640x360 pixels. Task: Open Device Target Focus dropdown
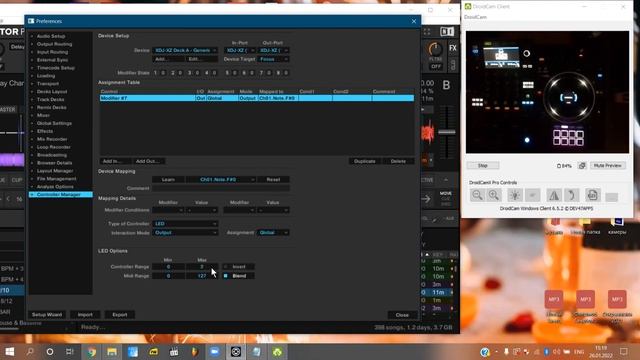coord(273,59)
